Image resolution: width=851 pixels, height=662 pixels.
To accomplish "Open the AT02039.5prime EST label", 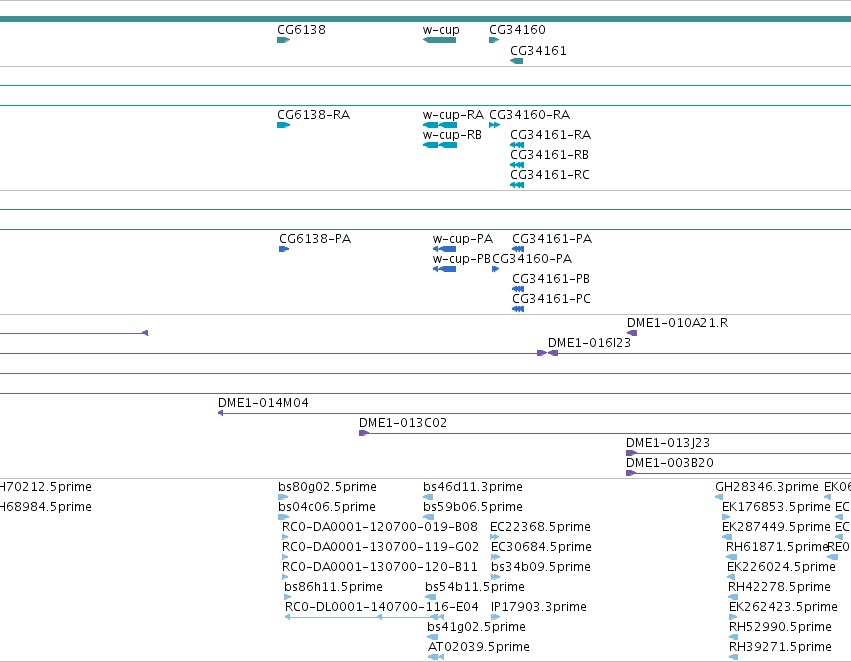I will tap(479, 647).
